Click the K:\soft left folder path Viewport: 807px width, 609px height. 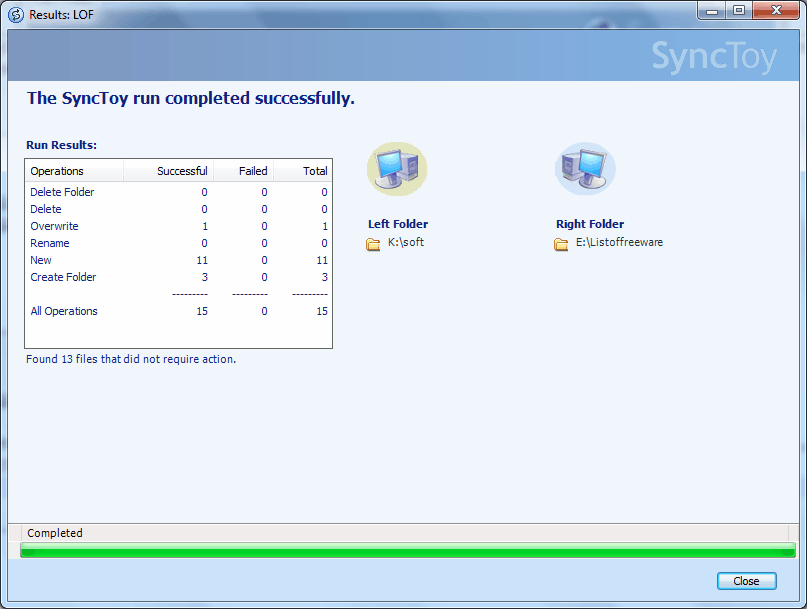tap(406, 242)
